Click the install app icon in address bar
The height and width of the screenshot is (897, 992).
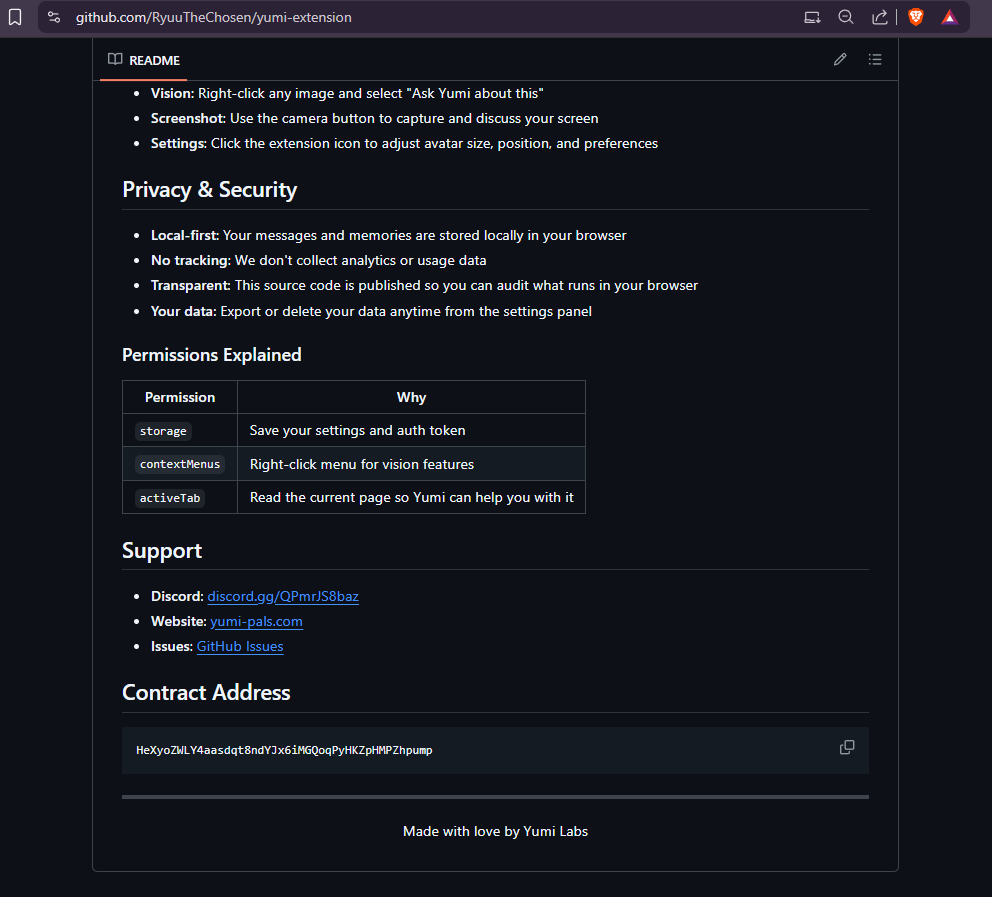812,17
